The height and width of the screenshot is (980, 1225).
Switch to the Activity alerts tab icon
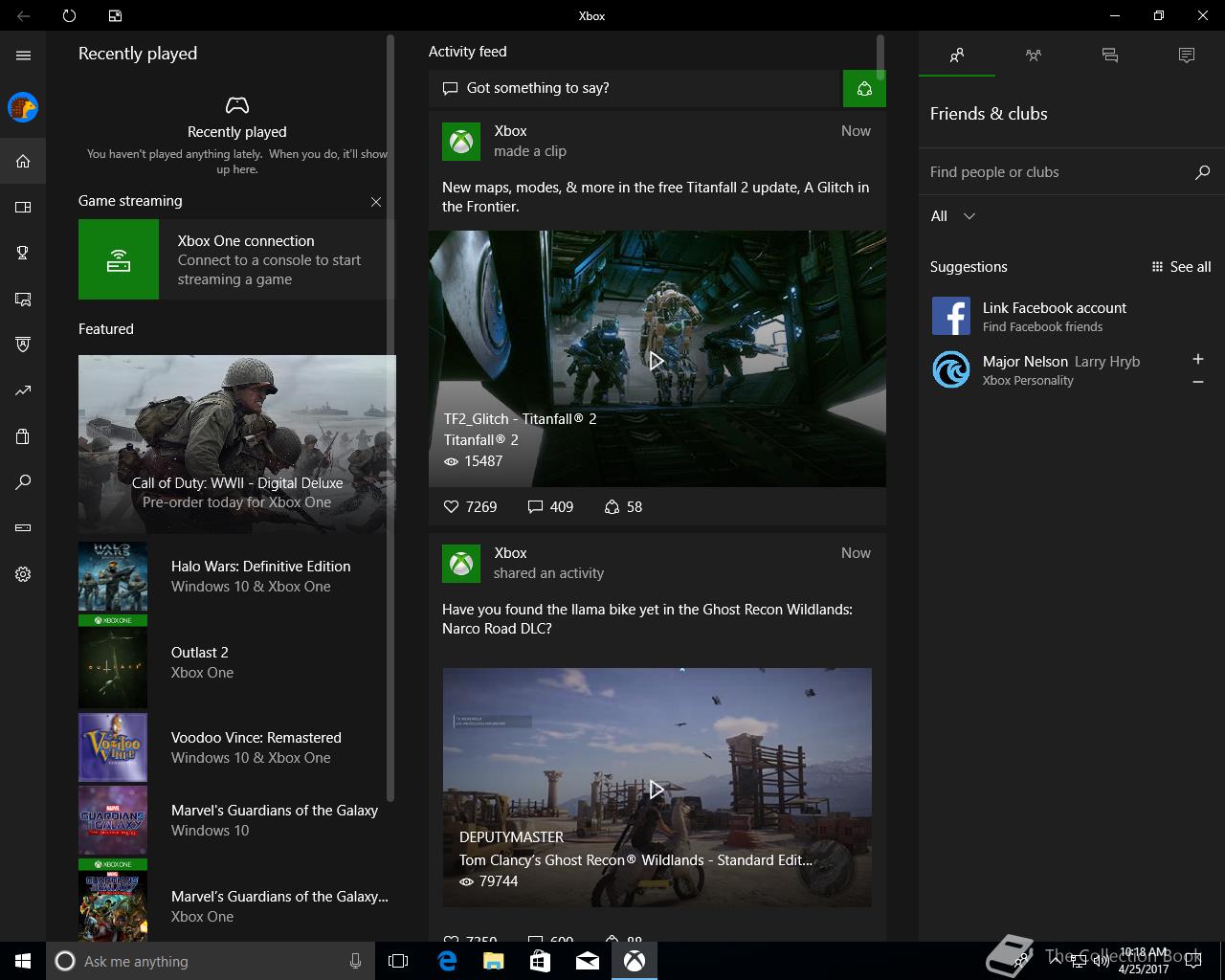(1187, 56)
